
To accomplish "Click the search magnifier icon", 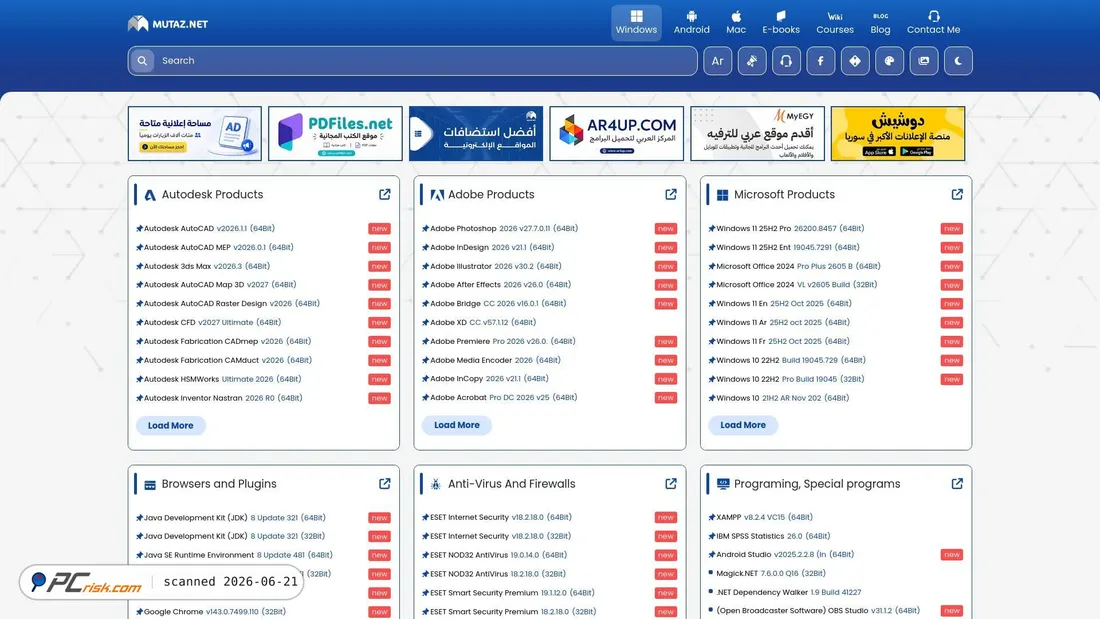I will pos(142,61).
